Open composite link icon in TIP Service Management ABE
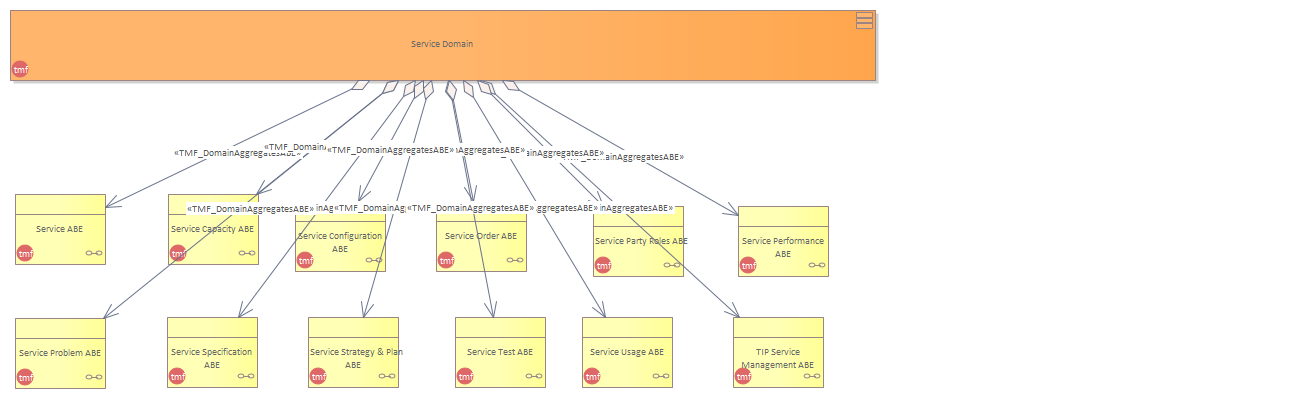The width and height of the screenshot is (1312, 417). [x=812, y=377]
